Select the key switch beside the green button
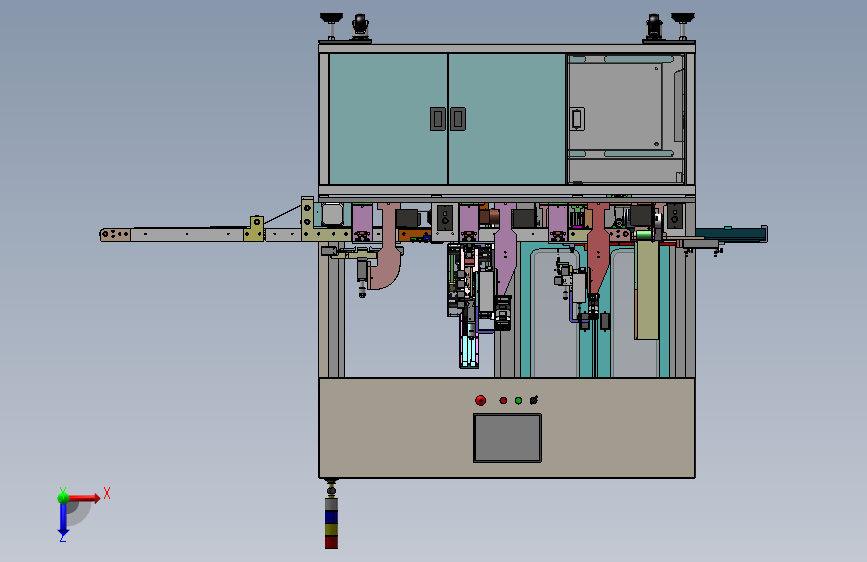 point(534,400)
